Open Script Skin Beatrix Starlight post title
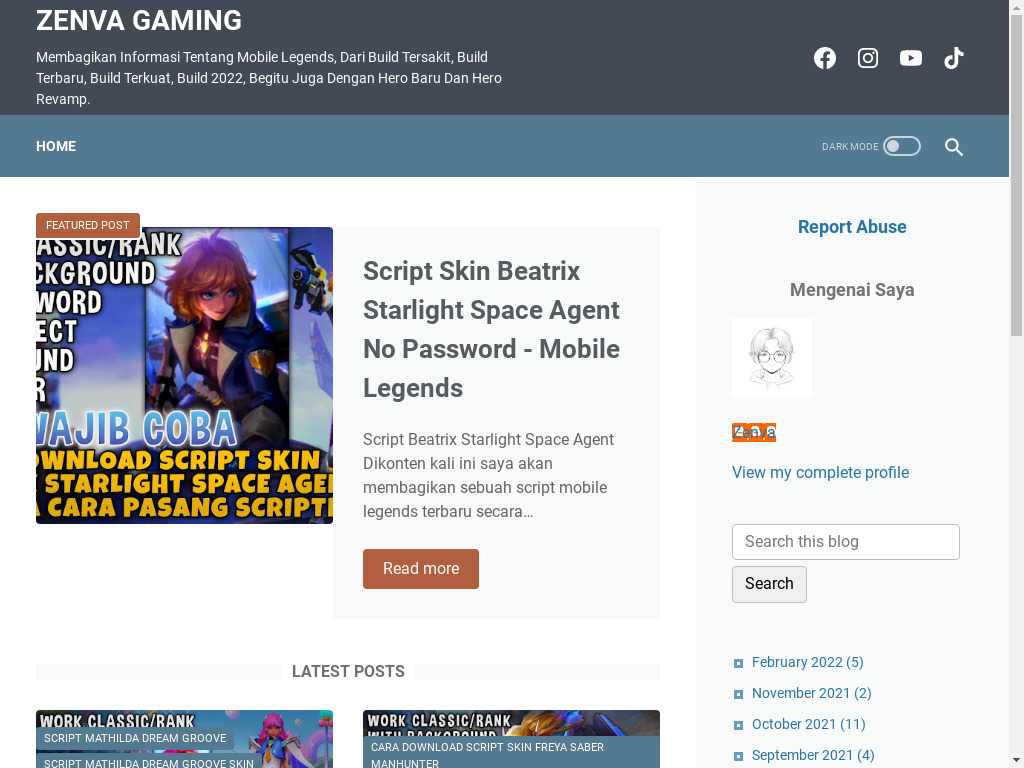 tap(491, 329)
